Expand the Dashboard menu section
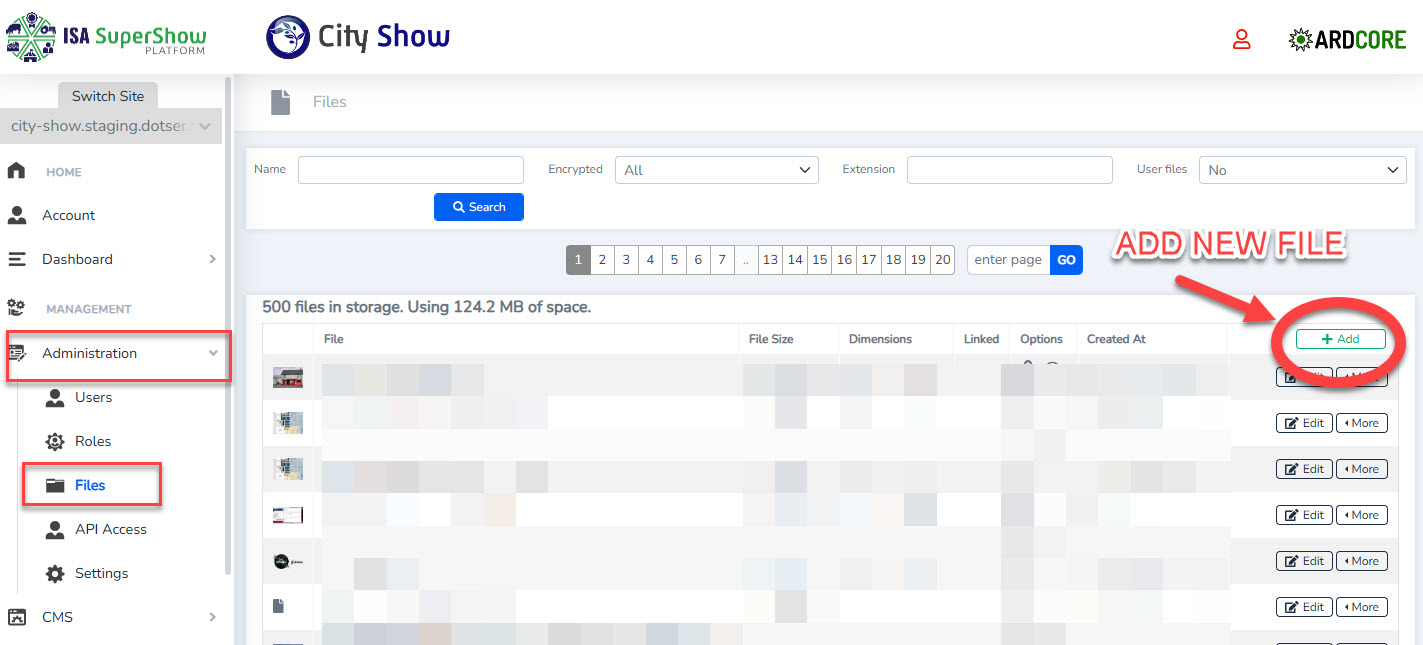Screen dimensions: 1423x645 click(x=212, y=259)
